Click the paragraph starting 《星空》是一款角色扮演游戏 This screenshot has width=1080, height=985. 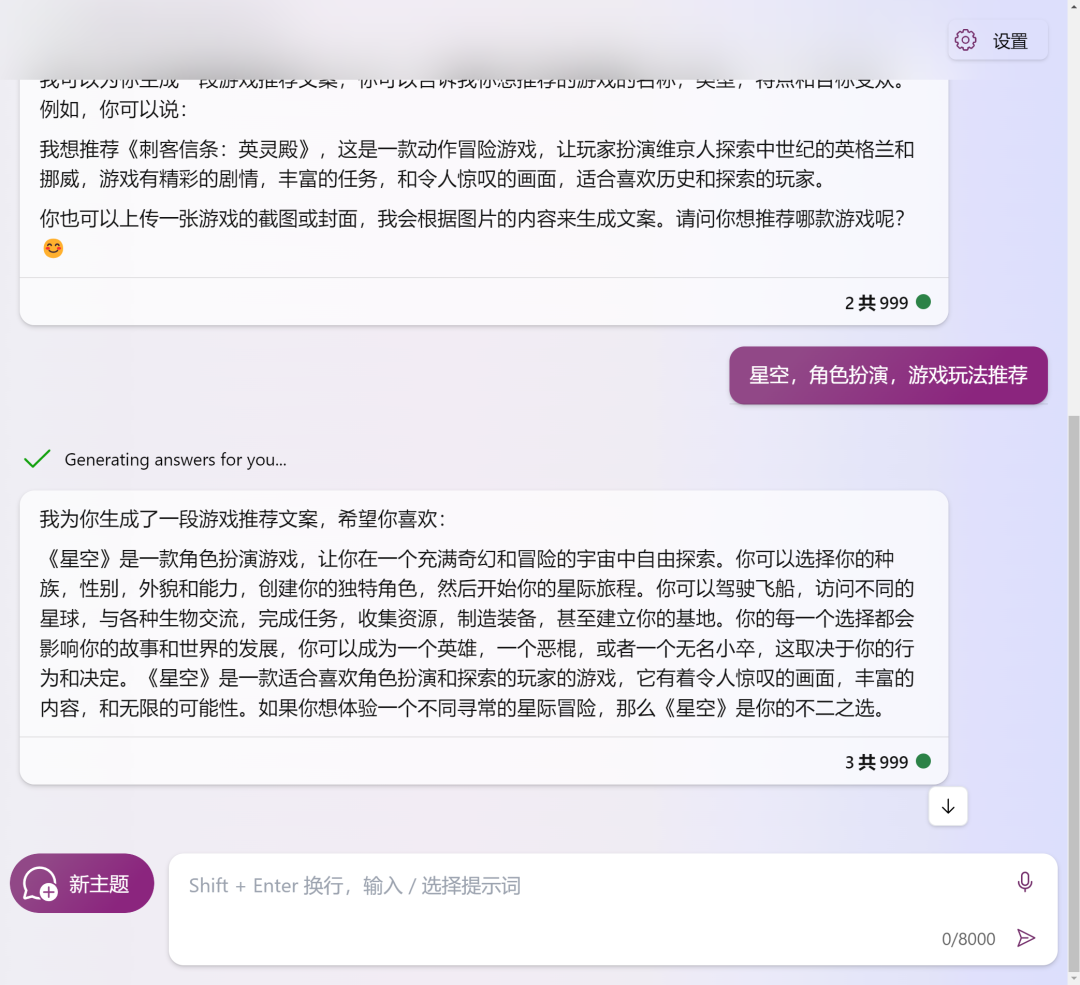click(477, 633)
